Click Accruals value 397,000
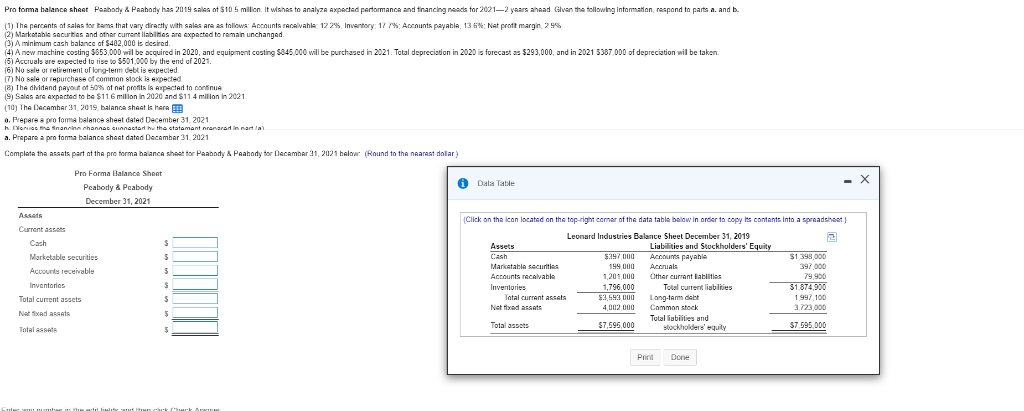The width and height of the screenshot is (1024, 411). coord(813,267)
